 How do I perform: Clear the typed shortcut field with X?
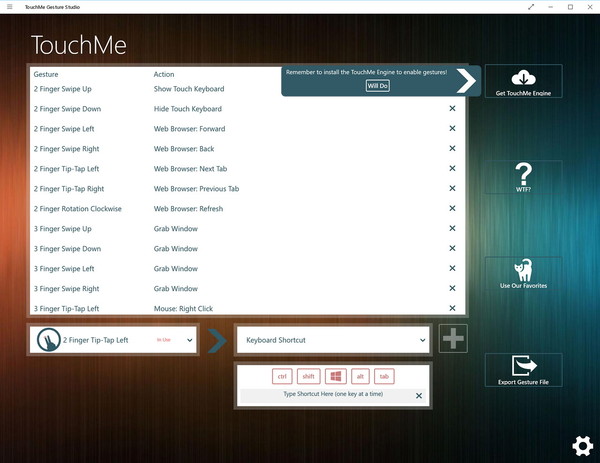[x=419, y=396]
